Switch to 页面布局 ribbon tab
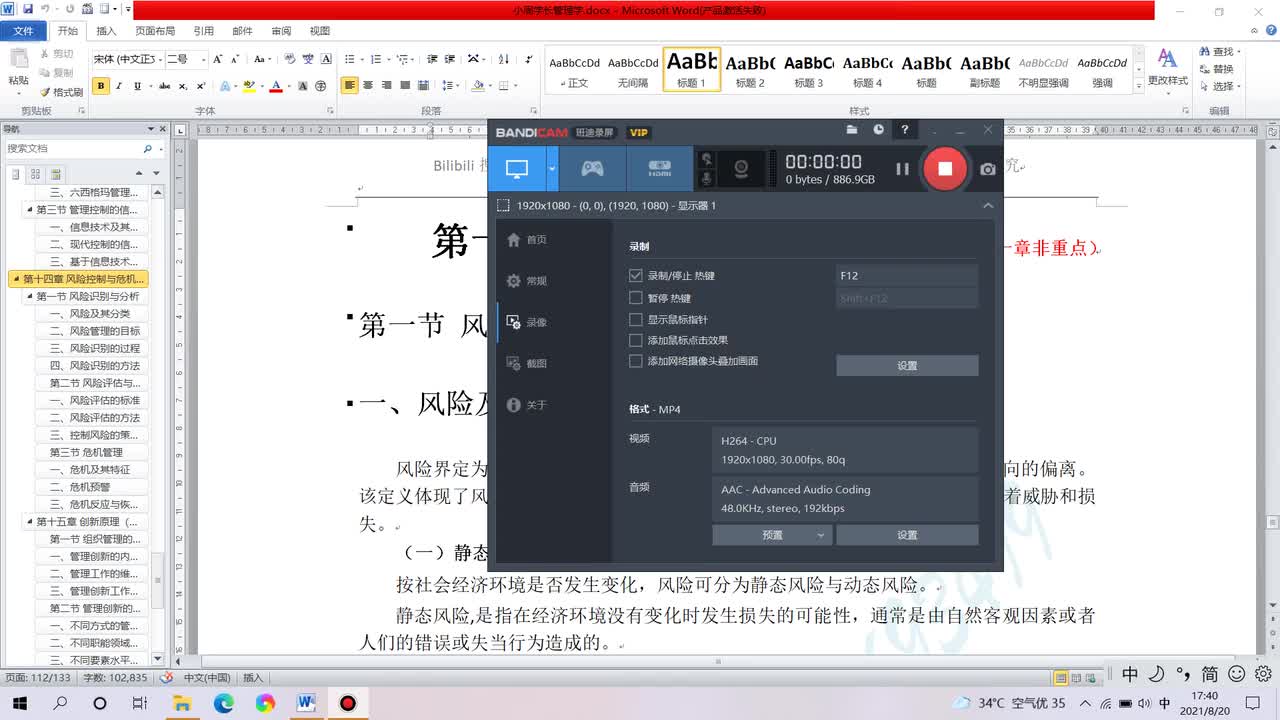Screen dimensions: 1280x720 [155, 31]
